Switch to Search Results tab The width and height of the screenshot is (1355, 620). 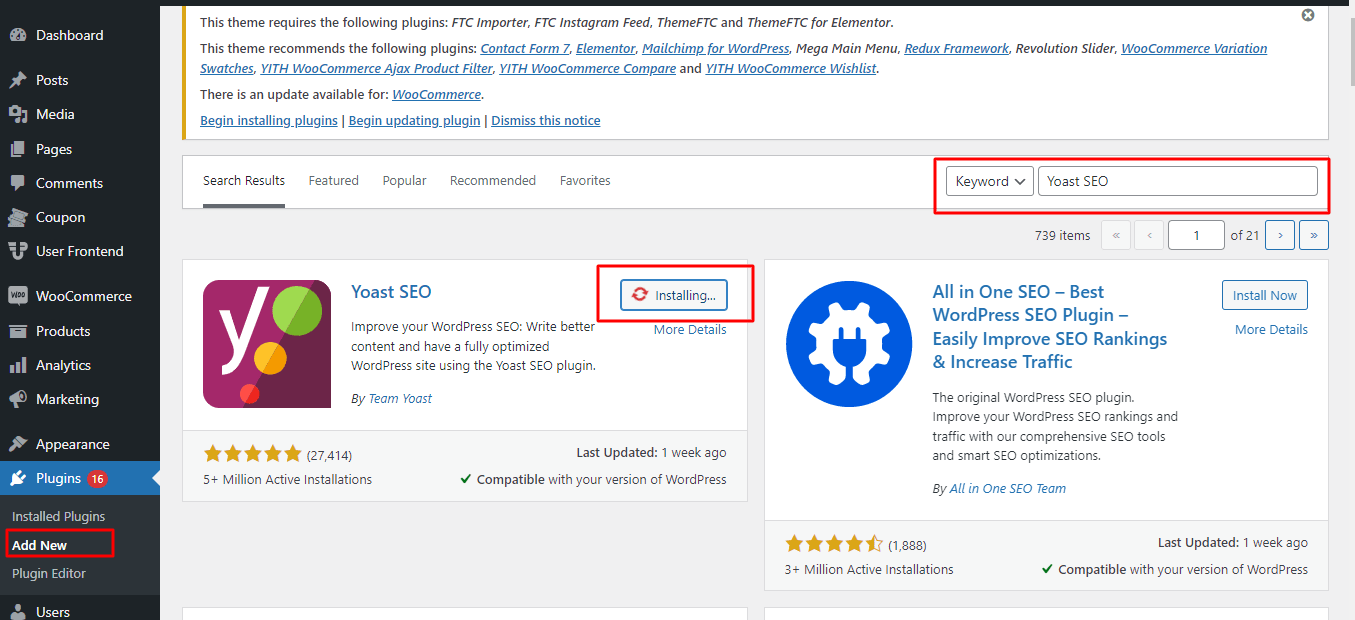(x=244, y=181)
